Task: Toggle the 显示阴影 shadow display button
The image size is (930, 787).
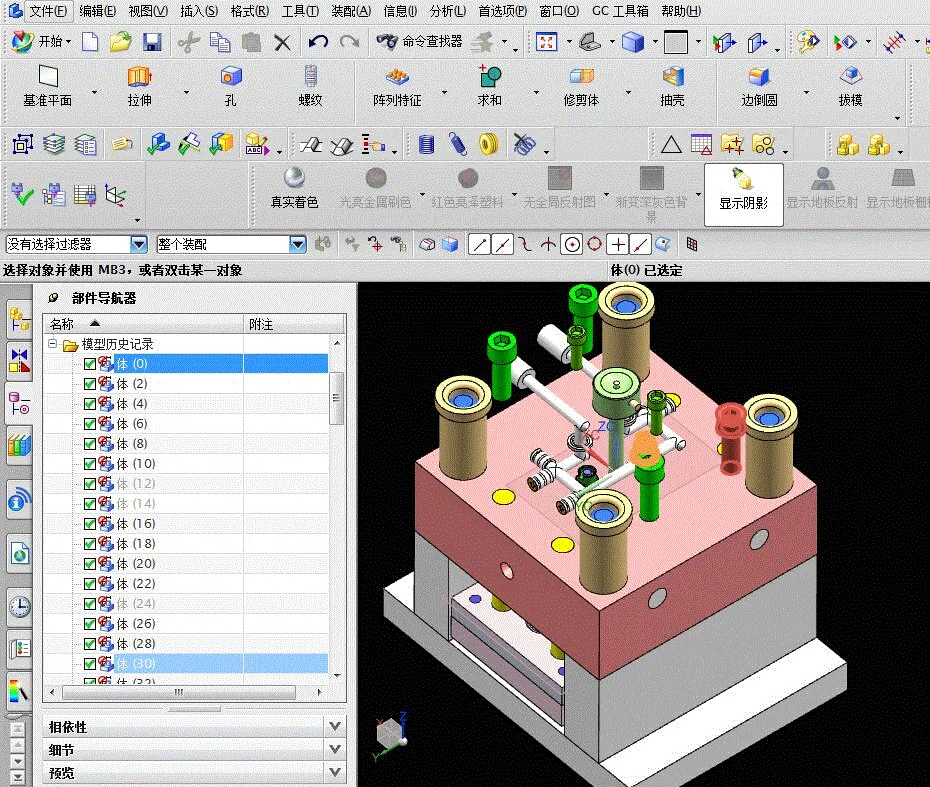Action: click(743, 192)
